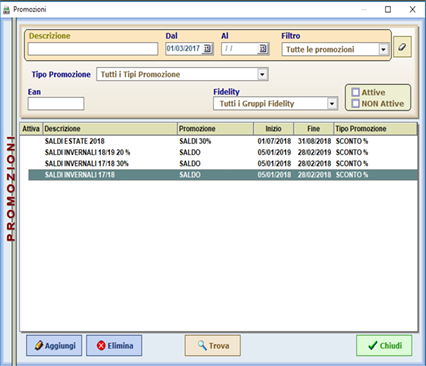Click end date 31/08/2018
This screenshot has height=366, width=426.
314,141
